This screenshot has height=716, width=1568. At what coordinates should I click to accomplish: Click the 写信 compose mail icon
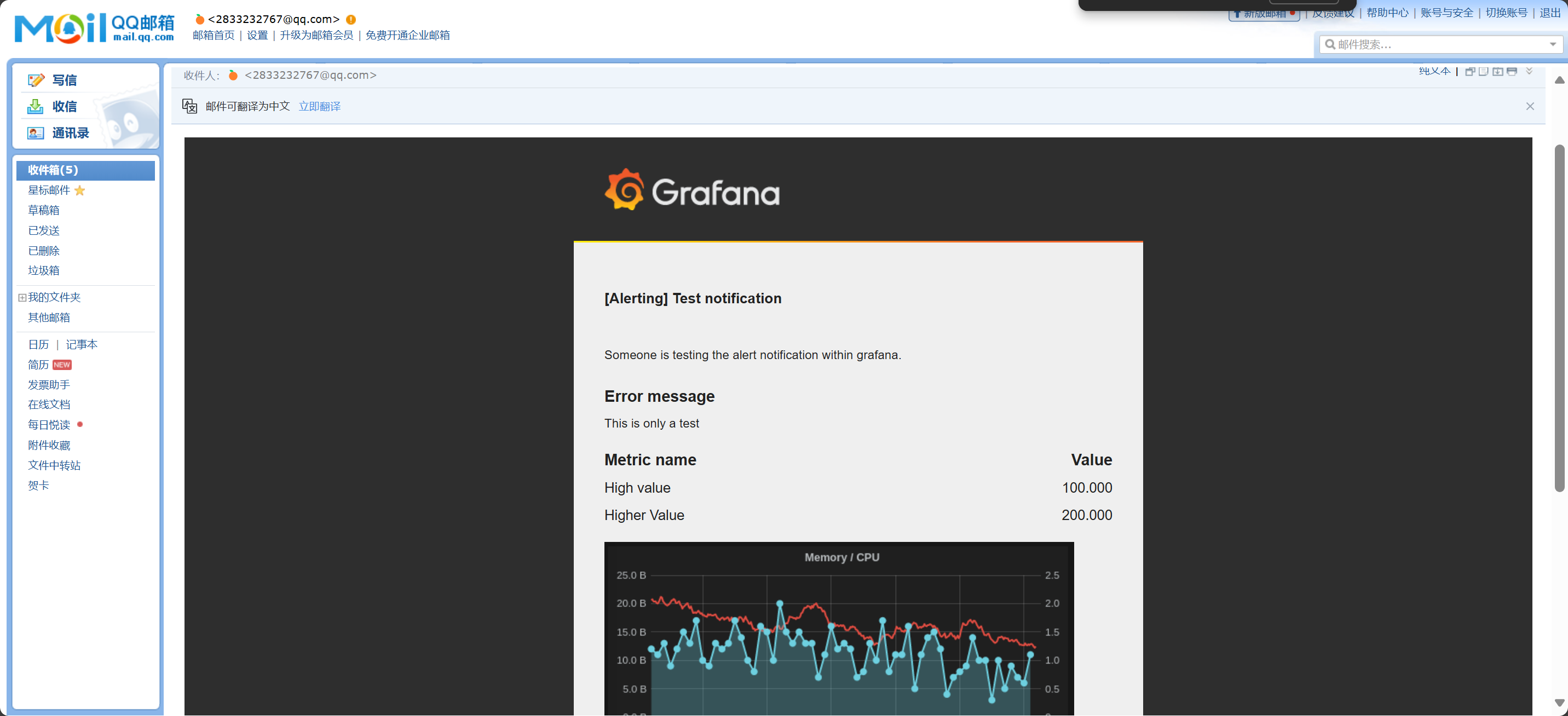pyautogui.click(x=36, y=80)
